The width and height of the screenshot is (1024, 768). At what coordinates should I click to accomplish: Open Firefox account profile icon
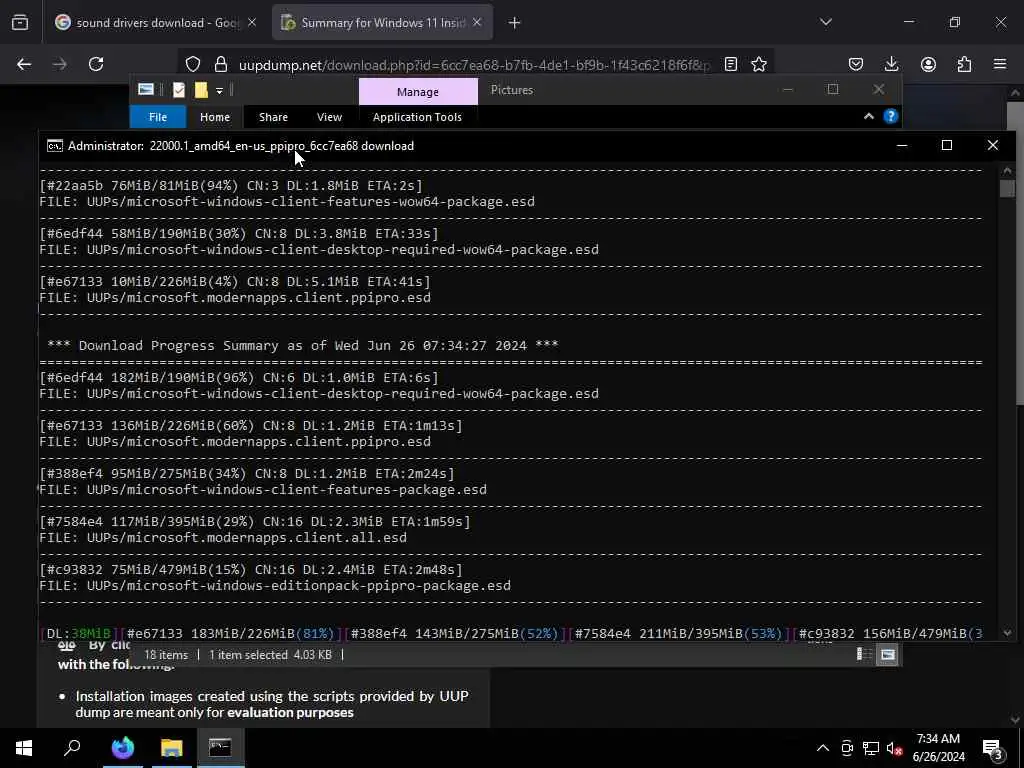coord(928,64)
